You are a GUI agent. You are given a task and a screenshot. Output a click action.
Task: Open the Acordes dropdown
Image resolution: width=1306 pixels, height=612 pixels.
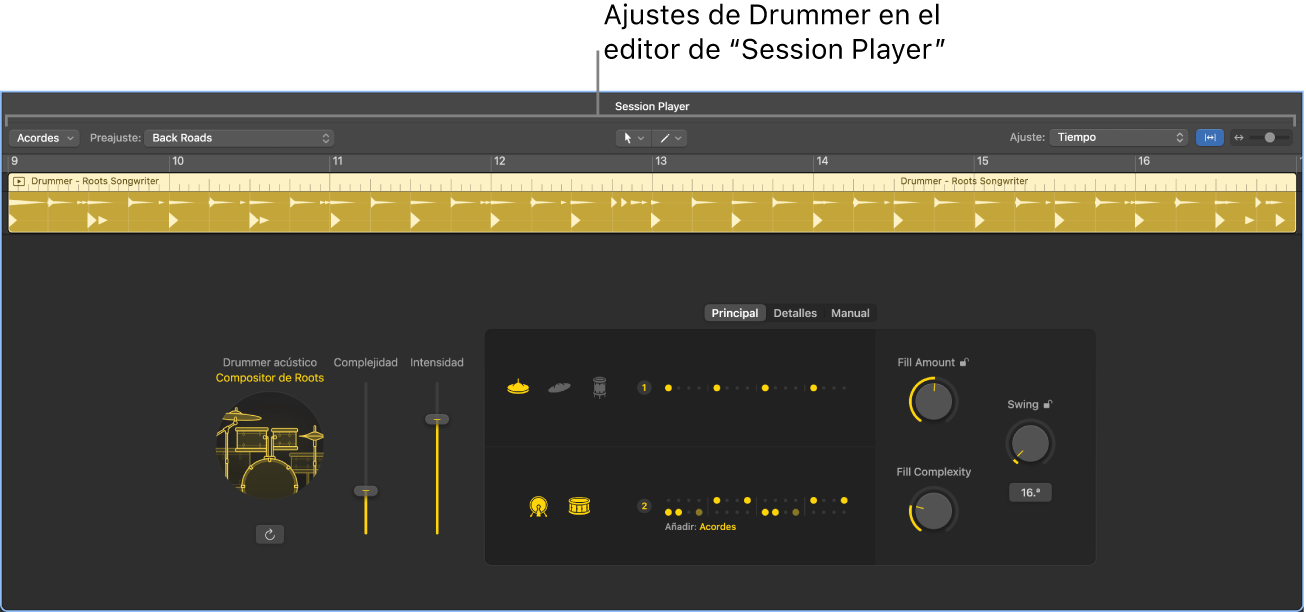coord(44,137)
